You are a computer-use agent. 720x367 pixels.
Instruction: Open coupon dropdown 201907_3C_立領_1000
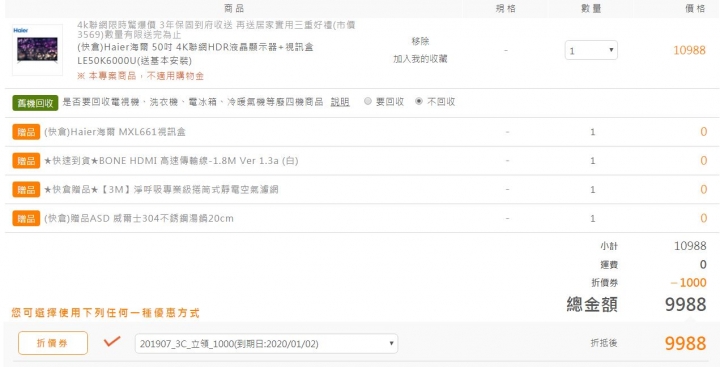click(x=266, y=344)
